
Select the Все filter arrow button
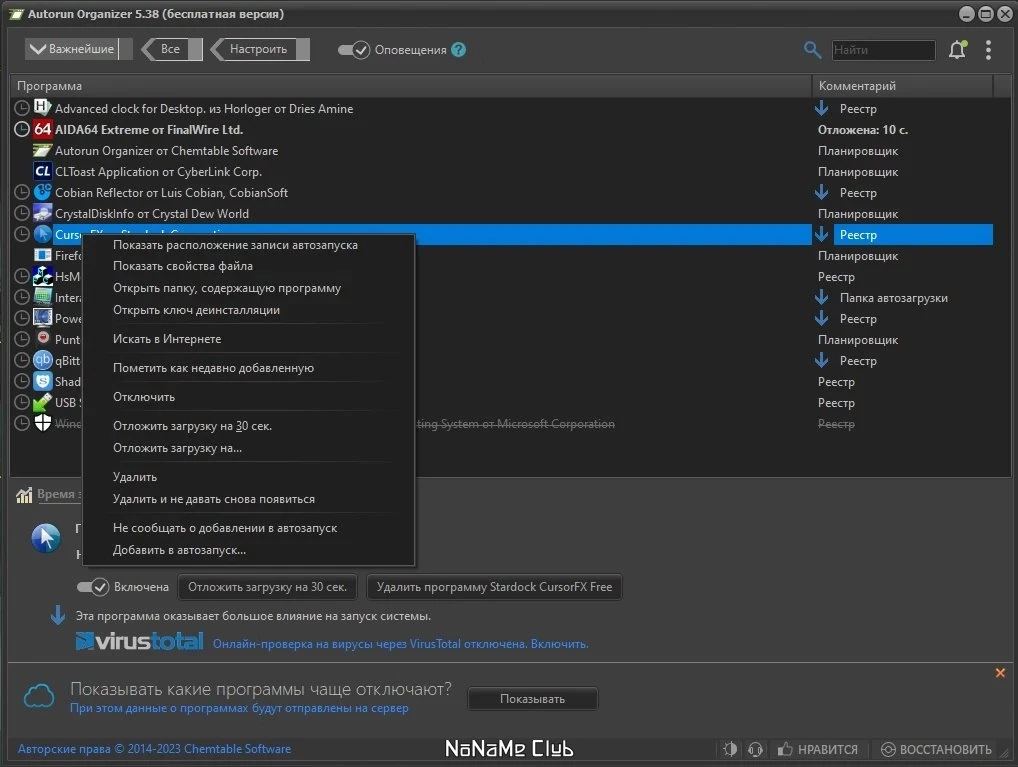tap(172, 49)
